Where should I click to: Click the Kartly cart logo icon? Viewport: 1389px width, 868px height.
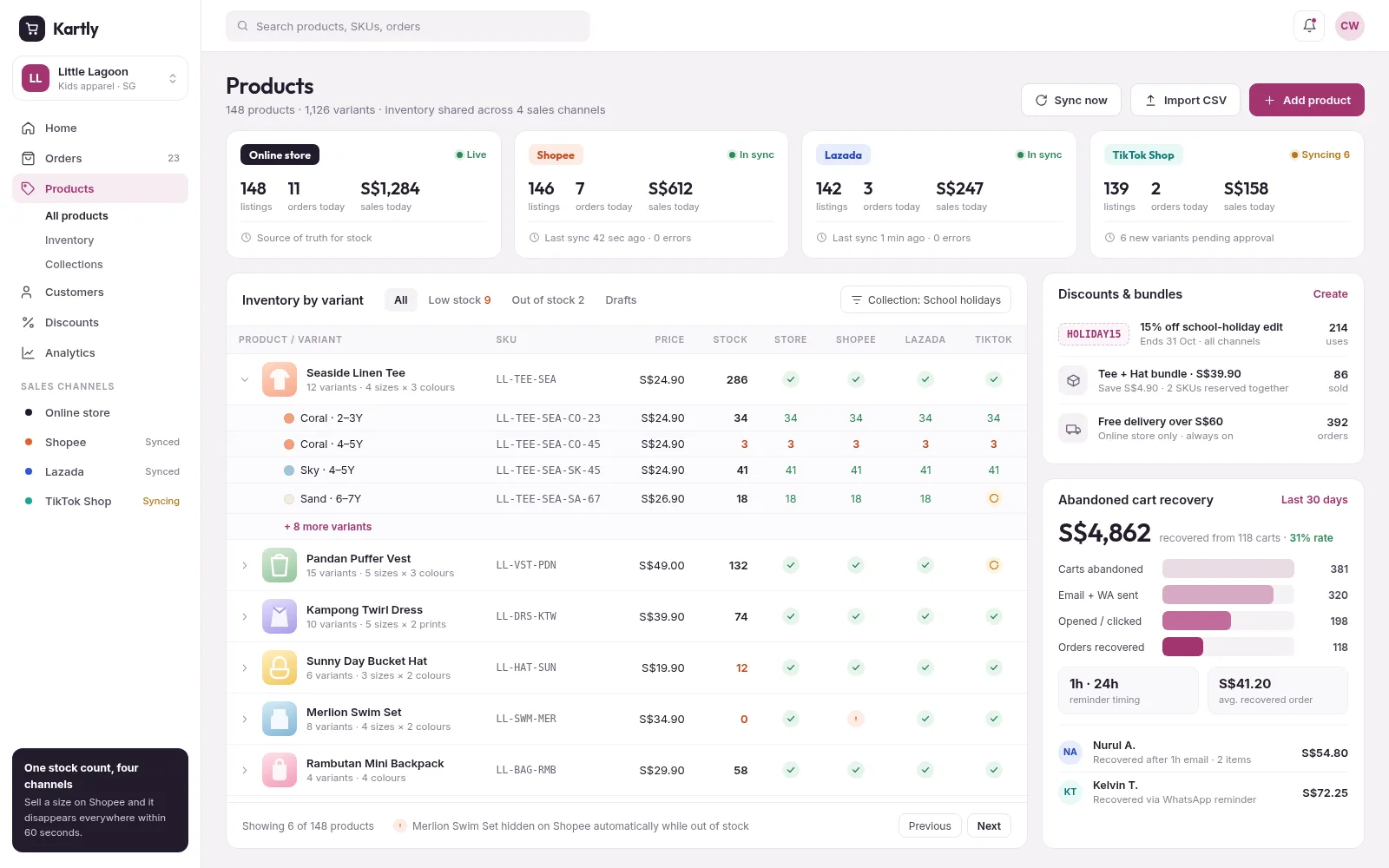click(32, 29)
